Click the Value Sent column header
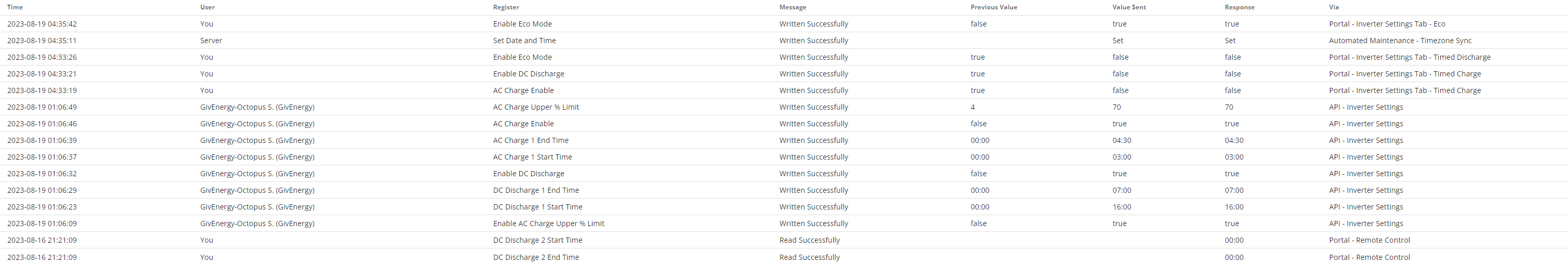 pos(1129,7)
